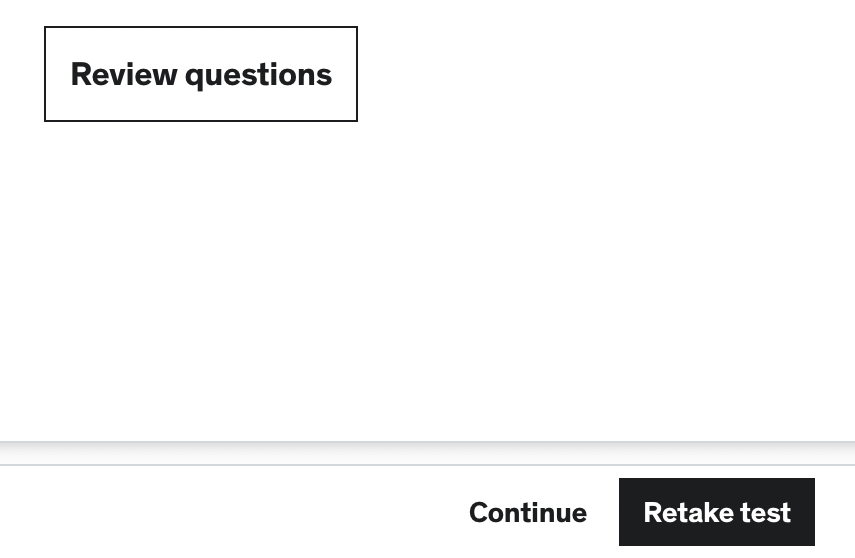Choose Continue in the bottom bar
The width and height of the screenshot is (855, 558).
point(528,513)
